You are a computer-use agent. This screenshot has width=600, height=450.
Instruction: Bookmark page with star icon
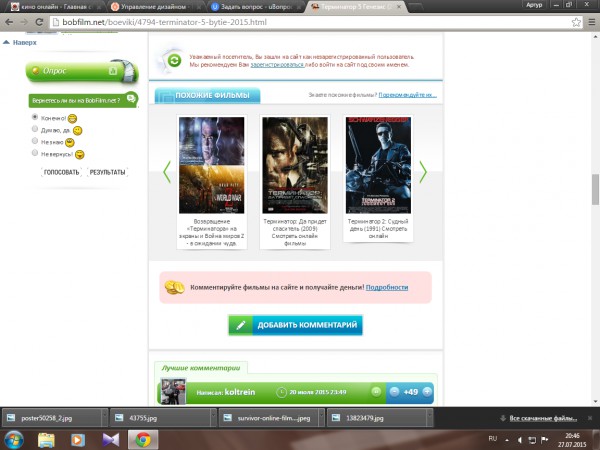click(576, 22)
